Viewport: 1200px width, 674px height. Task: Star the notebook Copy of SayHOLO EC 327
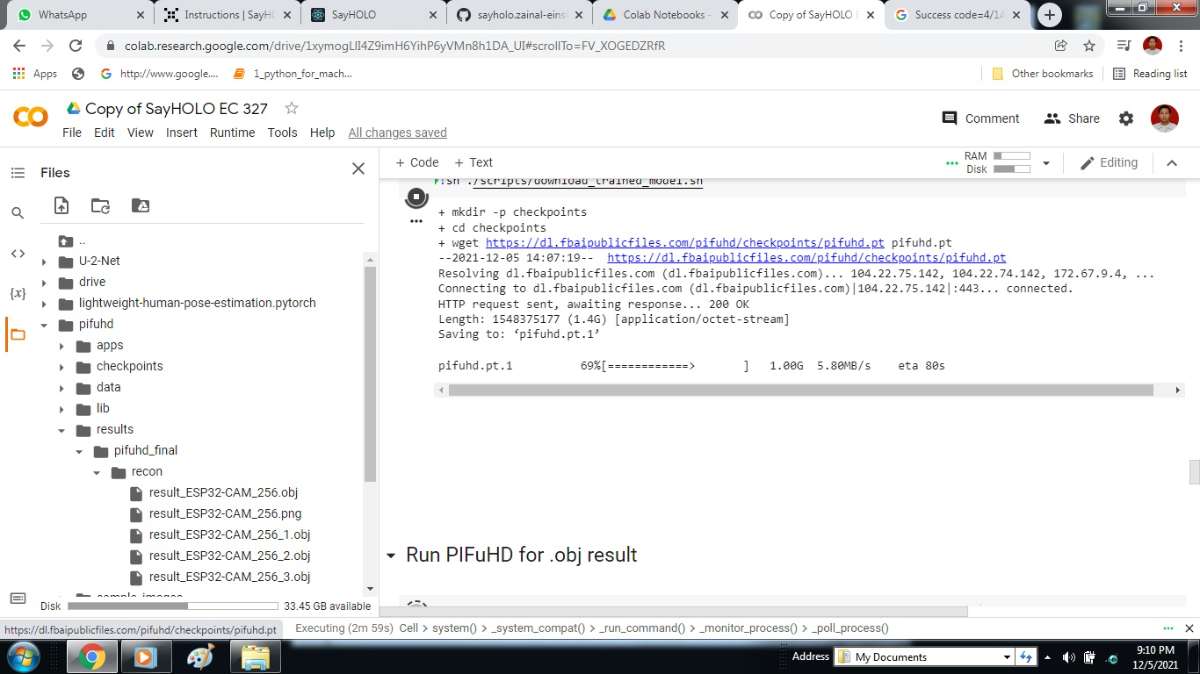(291, 108)
